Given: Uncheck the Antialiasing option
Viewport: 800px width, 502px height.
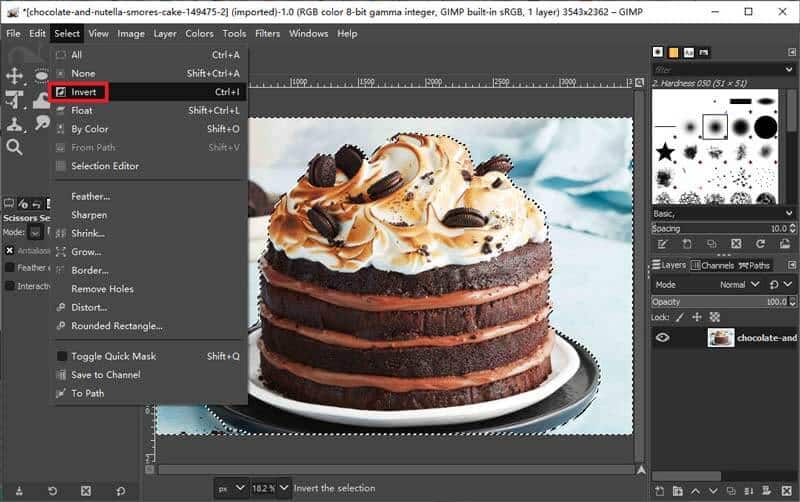Looking at the screenshot, I should click(9, 250).
